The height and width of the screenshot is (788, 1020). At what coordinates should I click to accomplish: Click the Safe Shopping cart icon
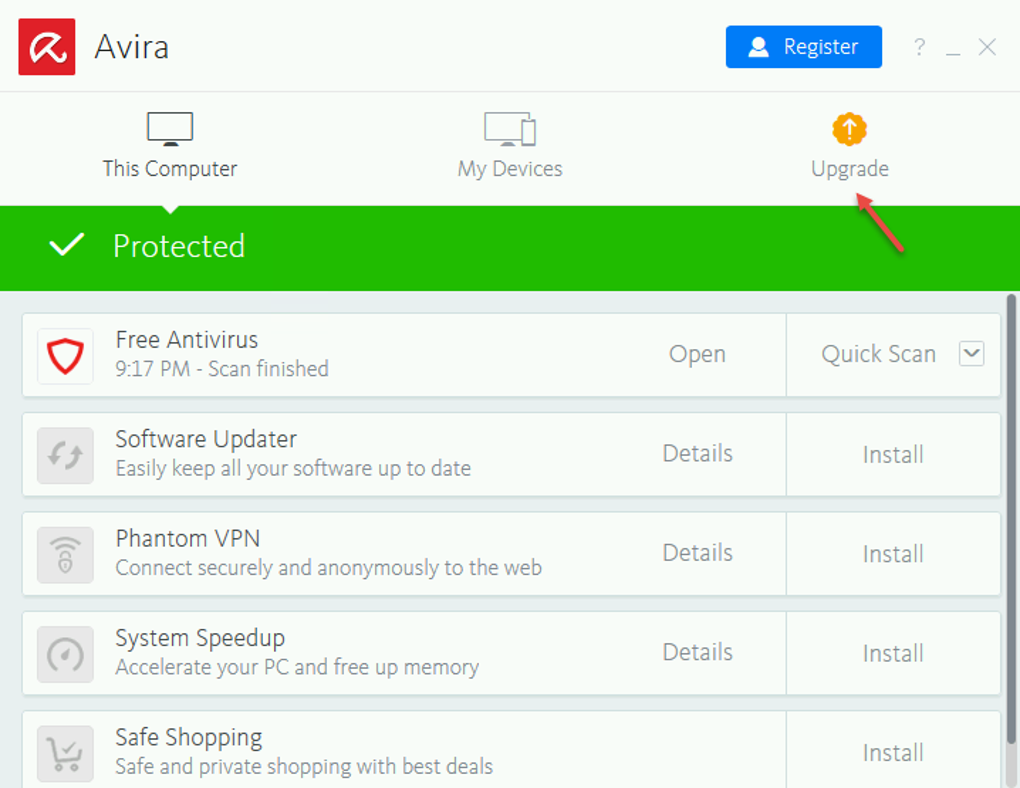(64, 750)
